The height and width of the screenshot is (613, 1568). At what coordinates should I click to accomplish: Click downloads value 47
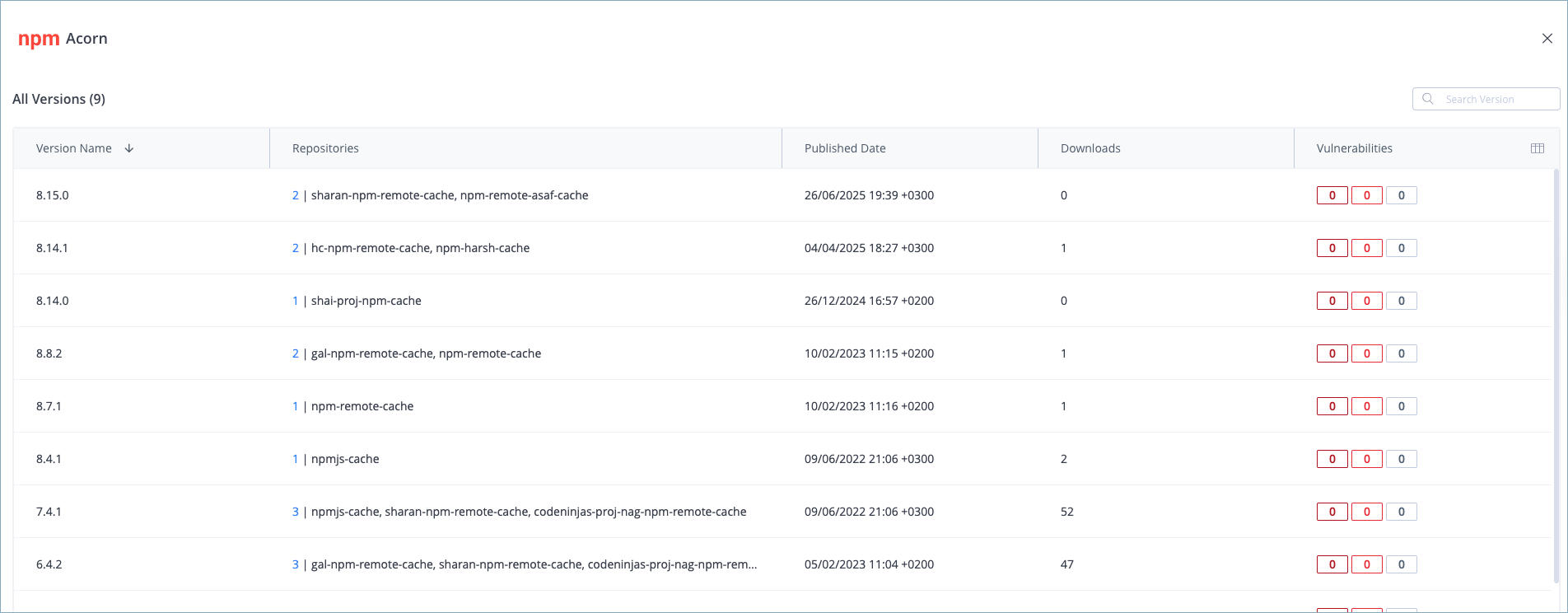1067,564
